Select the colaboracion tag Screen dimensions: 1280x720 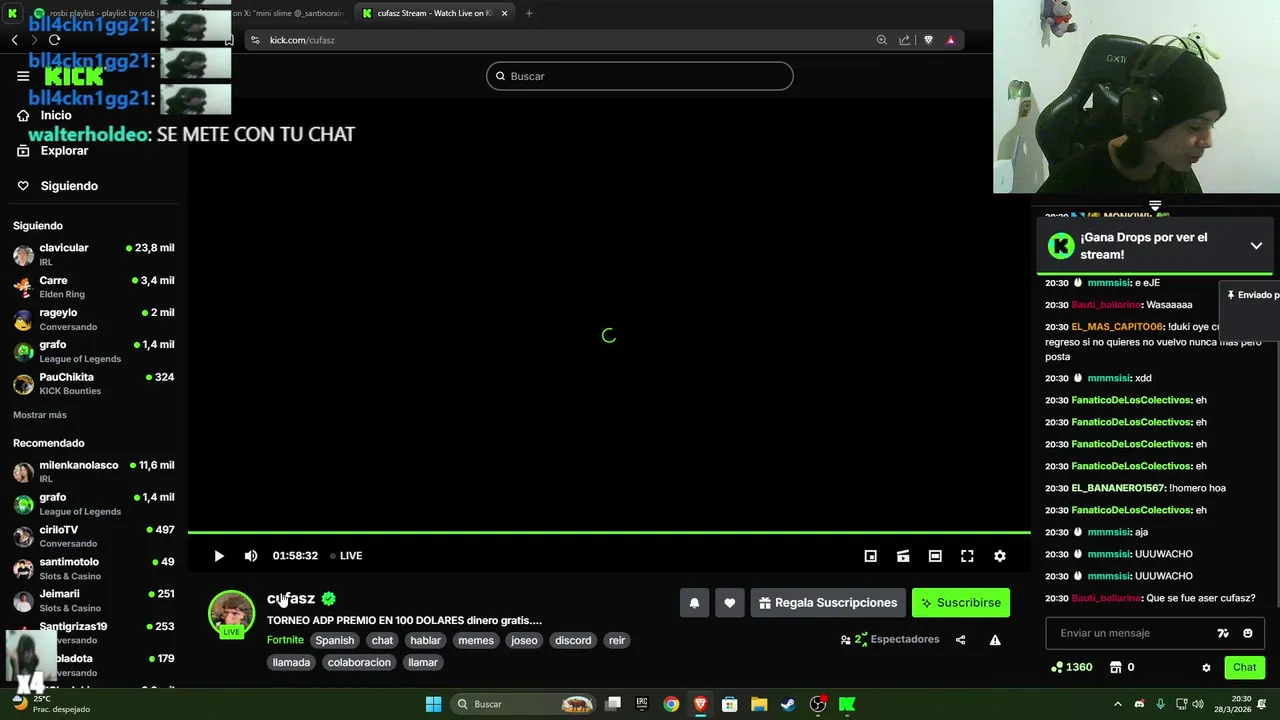click(359, 662)
